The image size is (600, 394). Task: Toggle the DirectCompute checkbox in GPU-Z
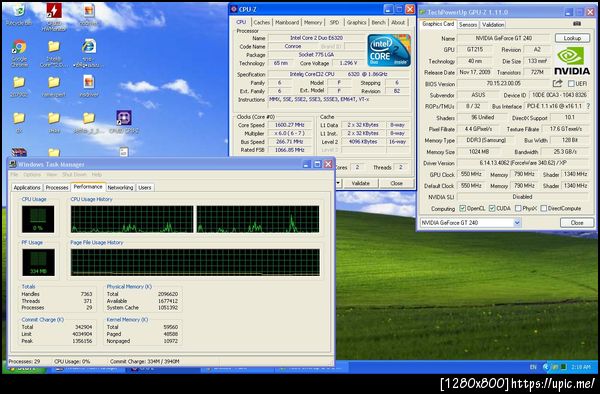[543, 208]
